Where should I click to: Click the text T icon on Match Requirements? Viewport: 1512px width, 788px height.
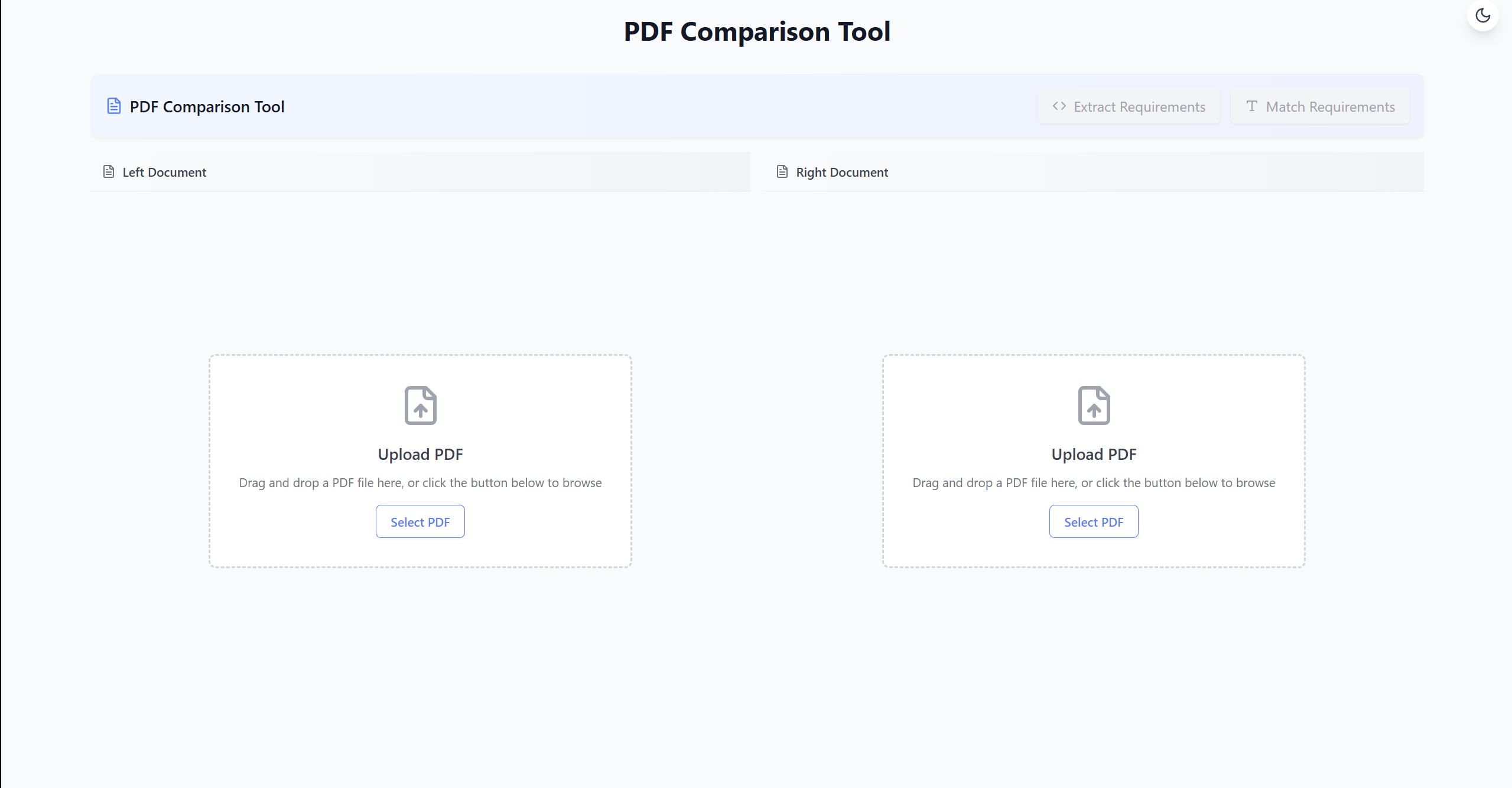[x=1251, y=106]
